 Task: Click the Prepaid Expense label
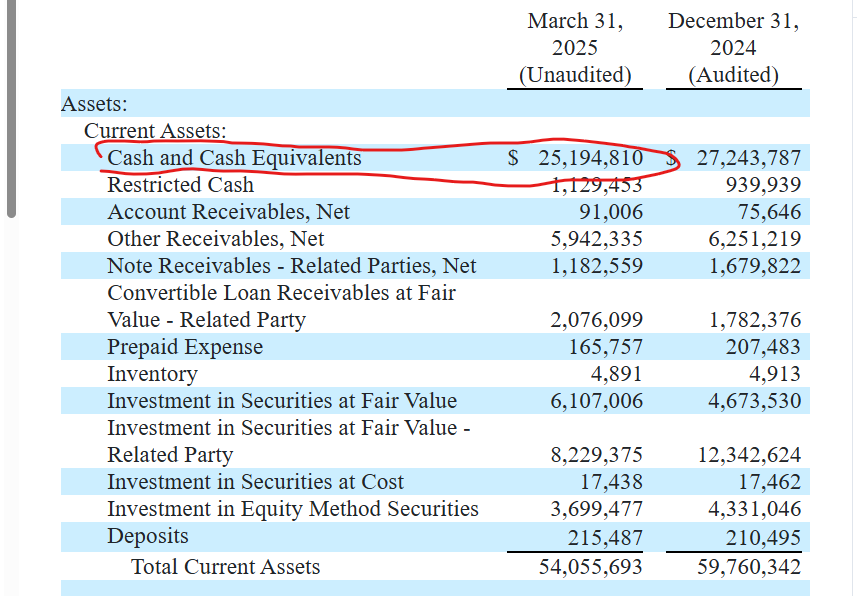(185, 347)
